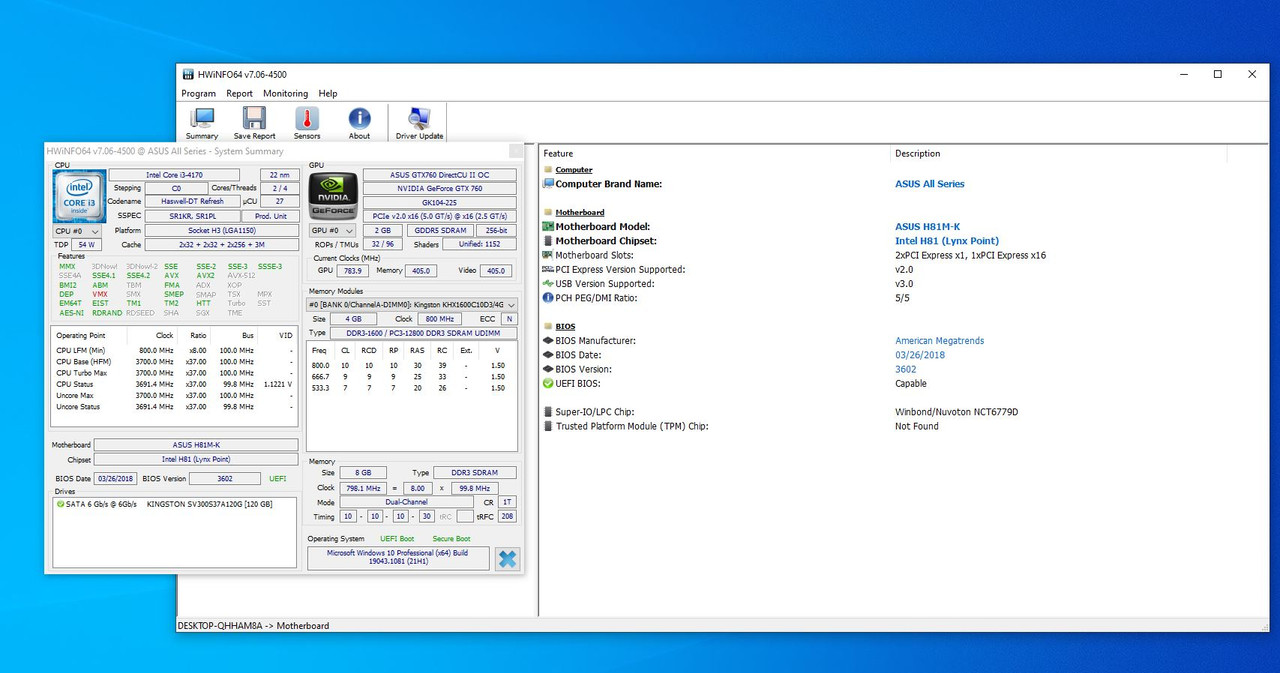Click the DDR3-1600 / PC3-12800 type field
1280x673 pixels.
coord(424,333)
